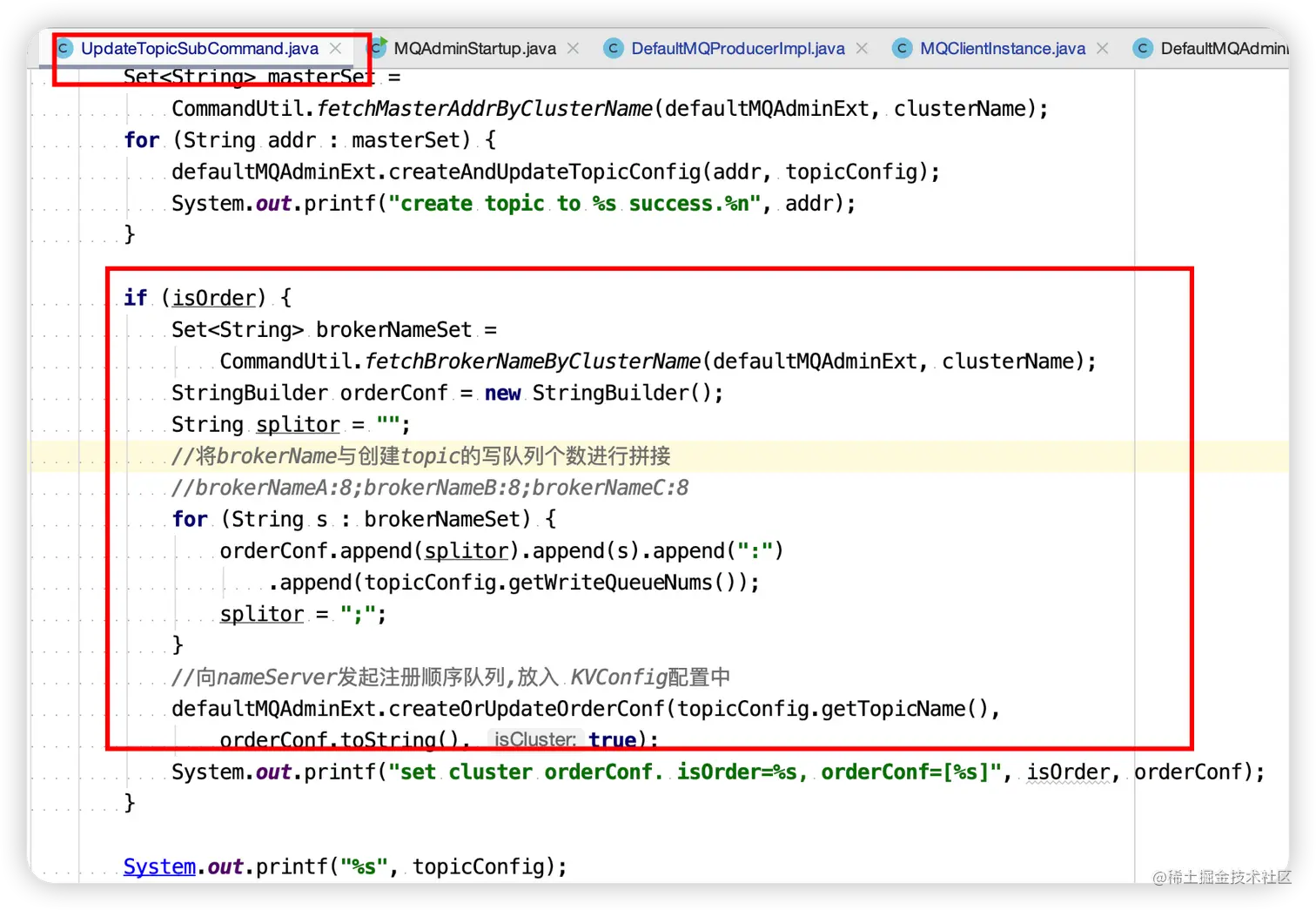Click the for loop over brokerNameSet line
This screenshot has width=1316, height=910.
click(364, 520)
